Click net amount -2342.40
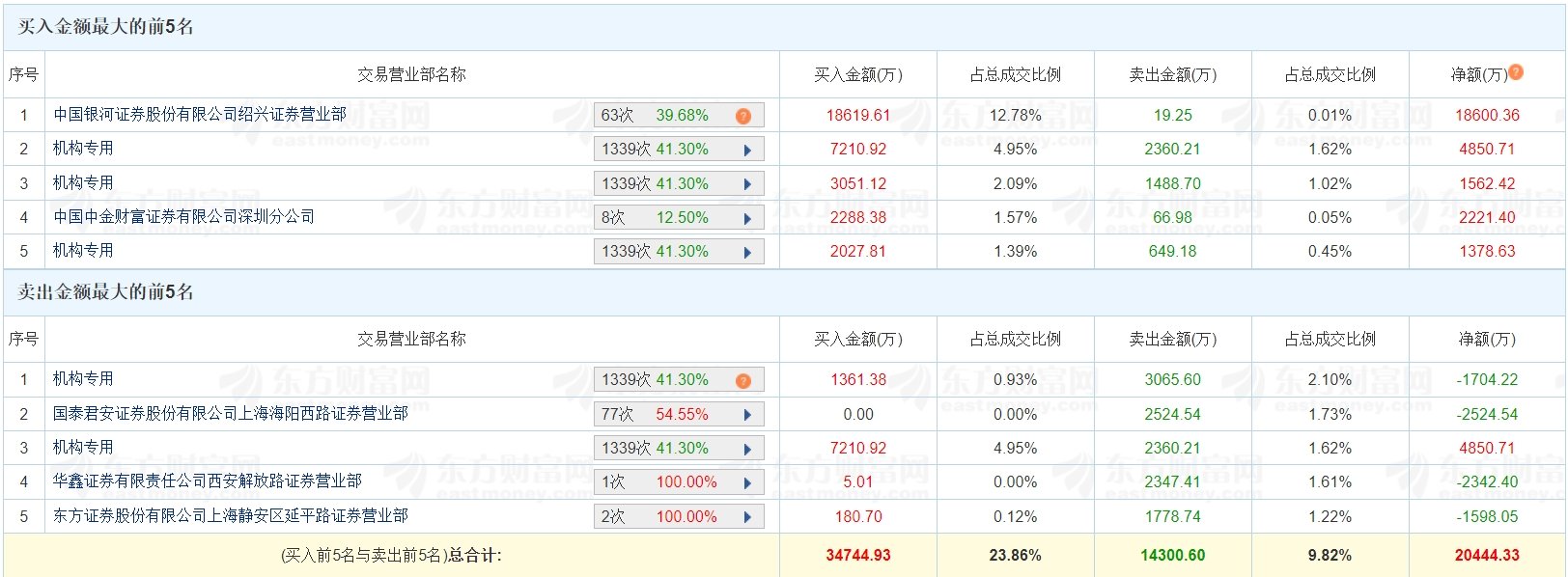Image resolution: width=1568 pixels, height=577 pixels. pyautogui.click(x=1487, y=481)
